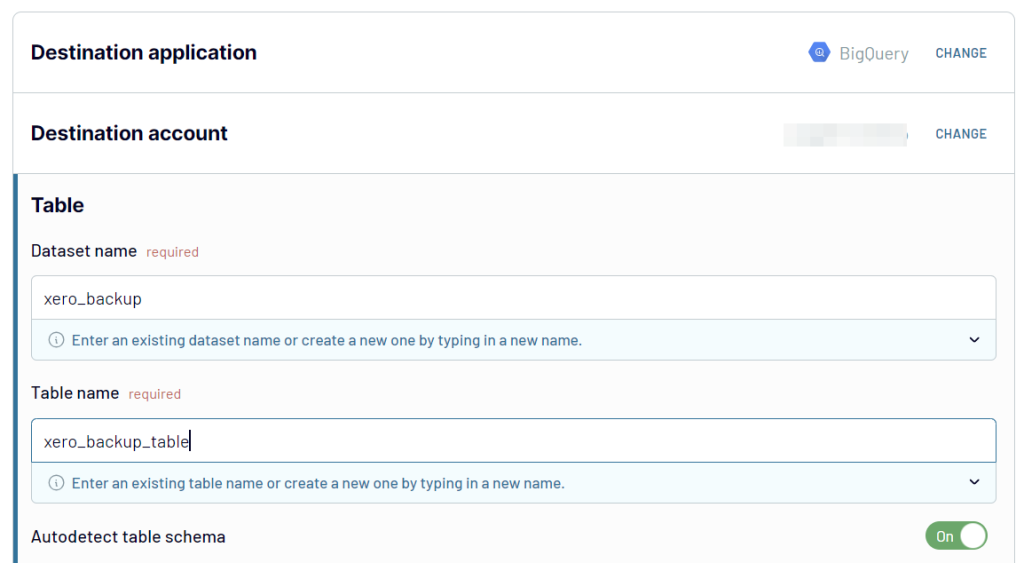Viewport: 1024px width, 563px height.
Task: Focus the Table name field with xero_backup_table
Action: 513,441
